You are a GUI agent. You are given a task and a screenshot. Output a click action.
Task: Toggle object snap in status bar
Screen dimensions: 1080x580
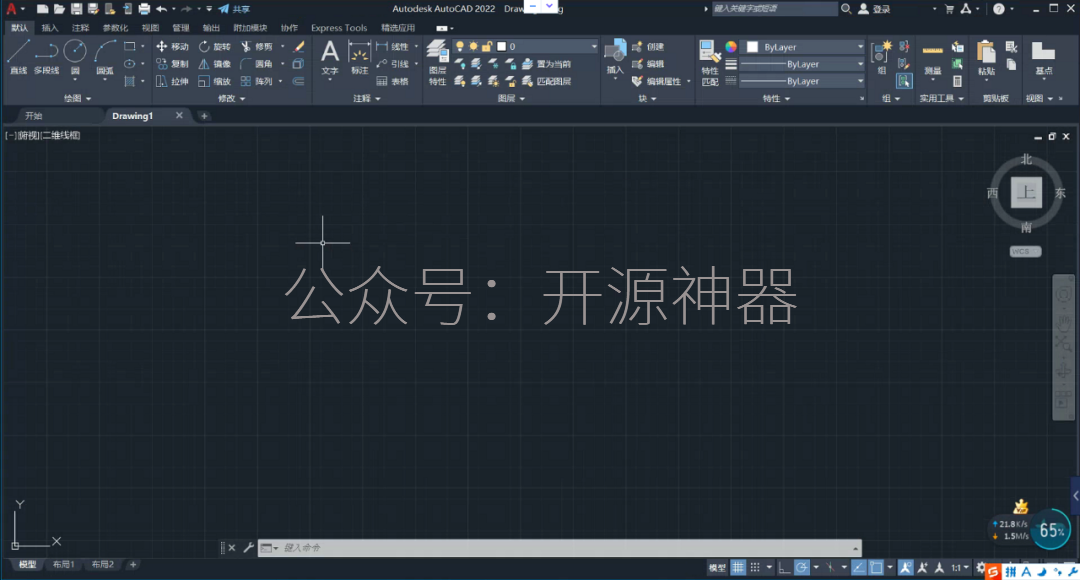tap(876, 568)
